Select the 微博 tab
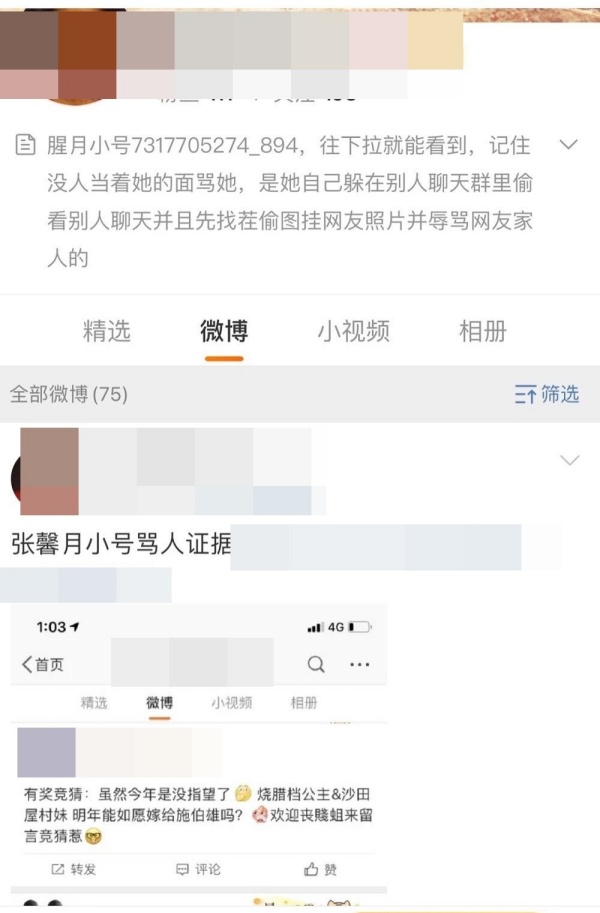Screen dimensions: 600x913 point(224,331)
